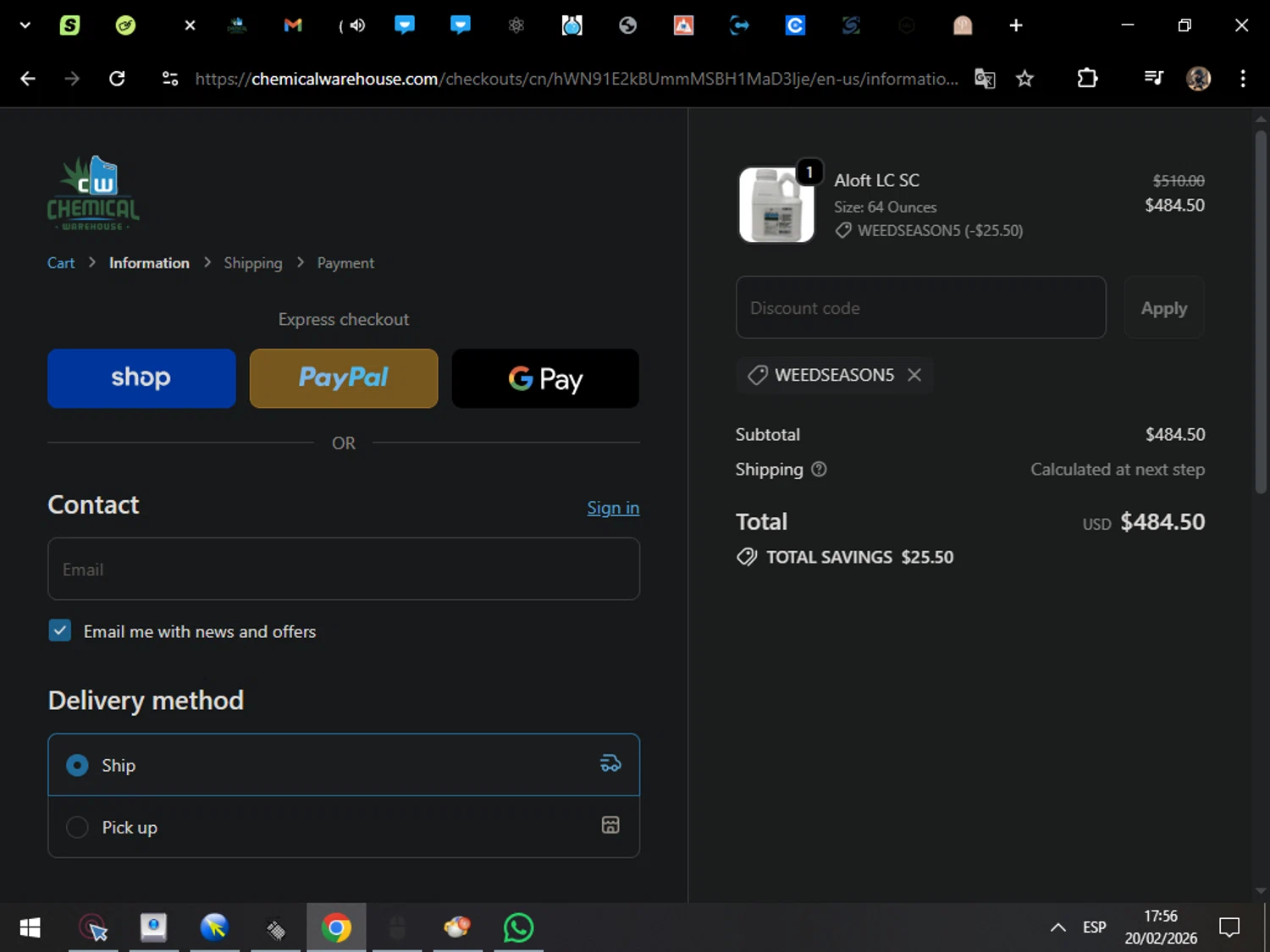Open the taskbar clock showing 17:56
Viewport: 1270px width, 952px height.
pos(1161,927)
